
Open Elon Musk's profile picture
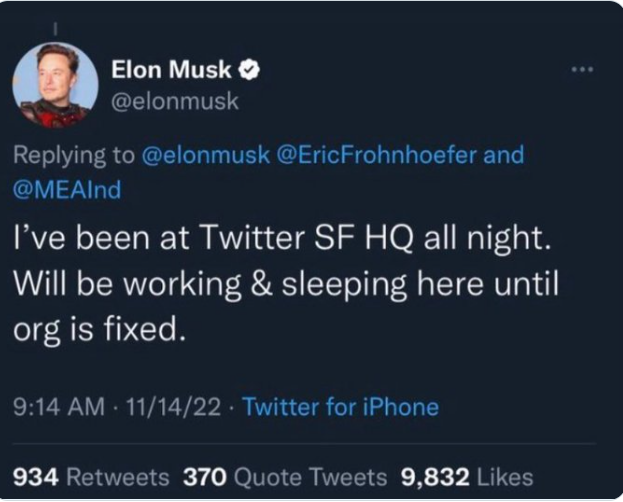click(x=56, y=85)
